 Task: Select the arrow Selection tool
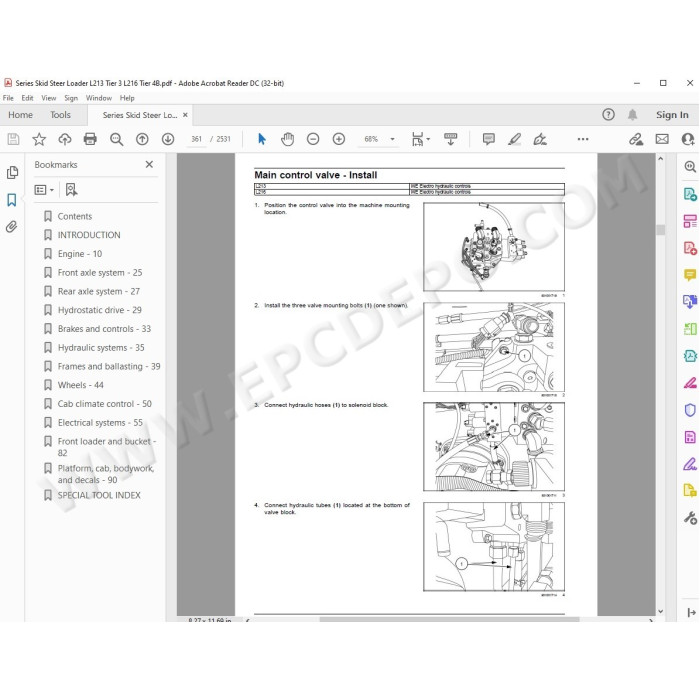point(262,139)
